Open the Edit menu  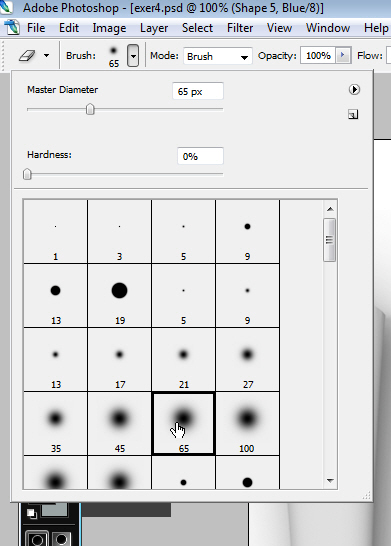click(x=69, y=28)
